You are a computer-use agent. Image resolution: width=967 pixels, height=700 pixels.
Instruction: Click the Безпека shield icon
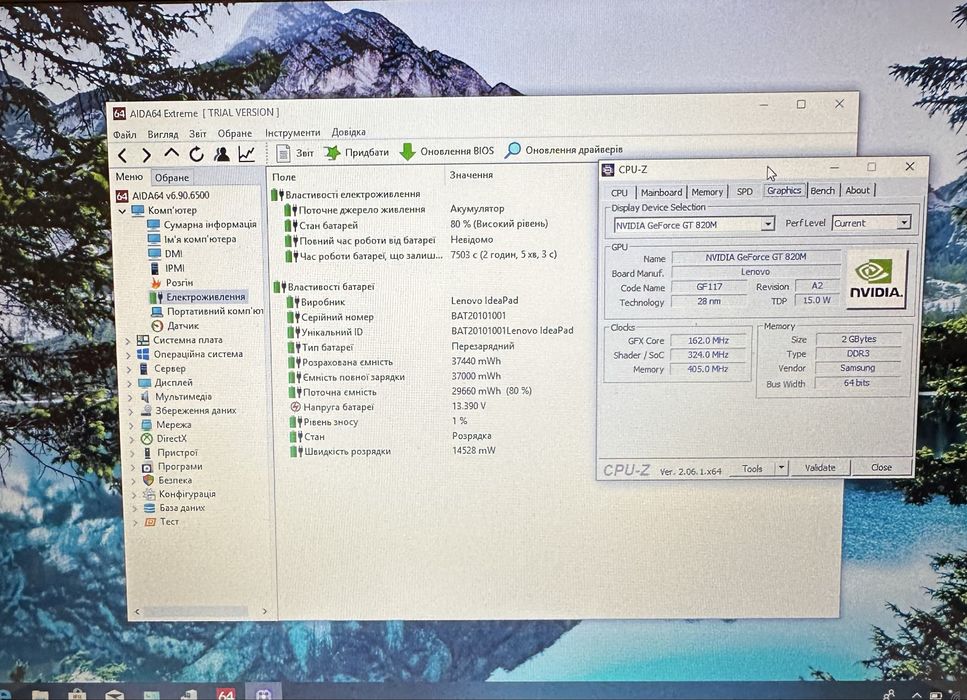(148, 480)
